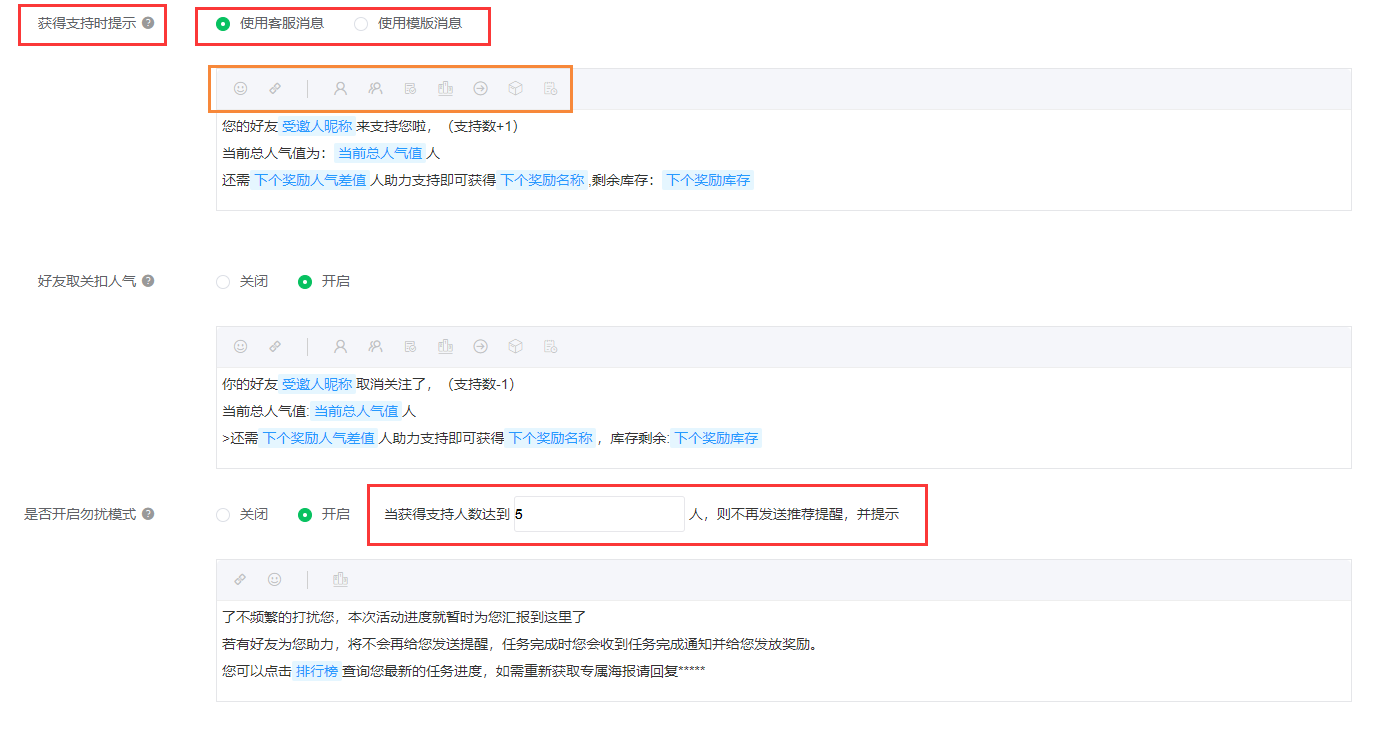Click the arrow-in-circle icon in the top editor
The image size is (1395, 734).
[480, 88]
